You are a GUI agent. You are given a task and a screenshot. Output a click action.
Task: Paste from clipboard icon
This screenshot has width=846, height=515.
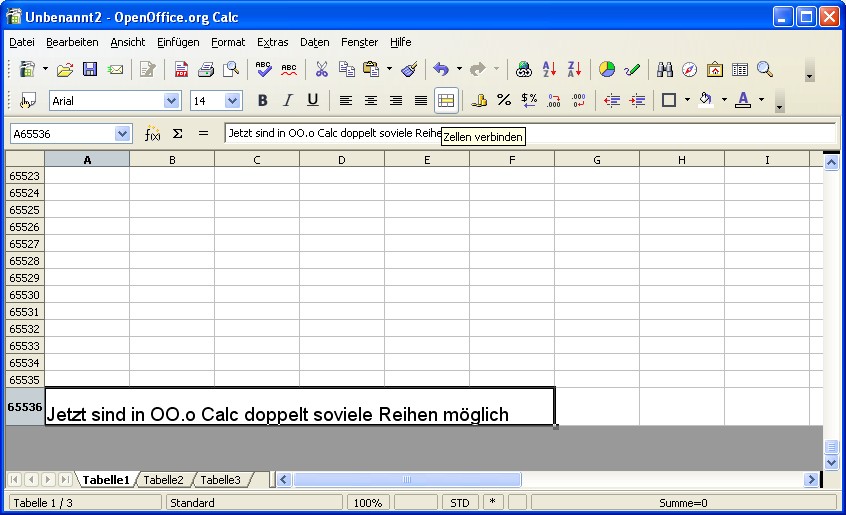(371, 70)
